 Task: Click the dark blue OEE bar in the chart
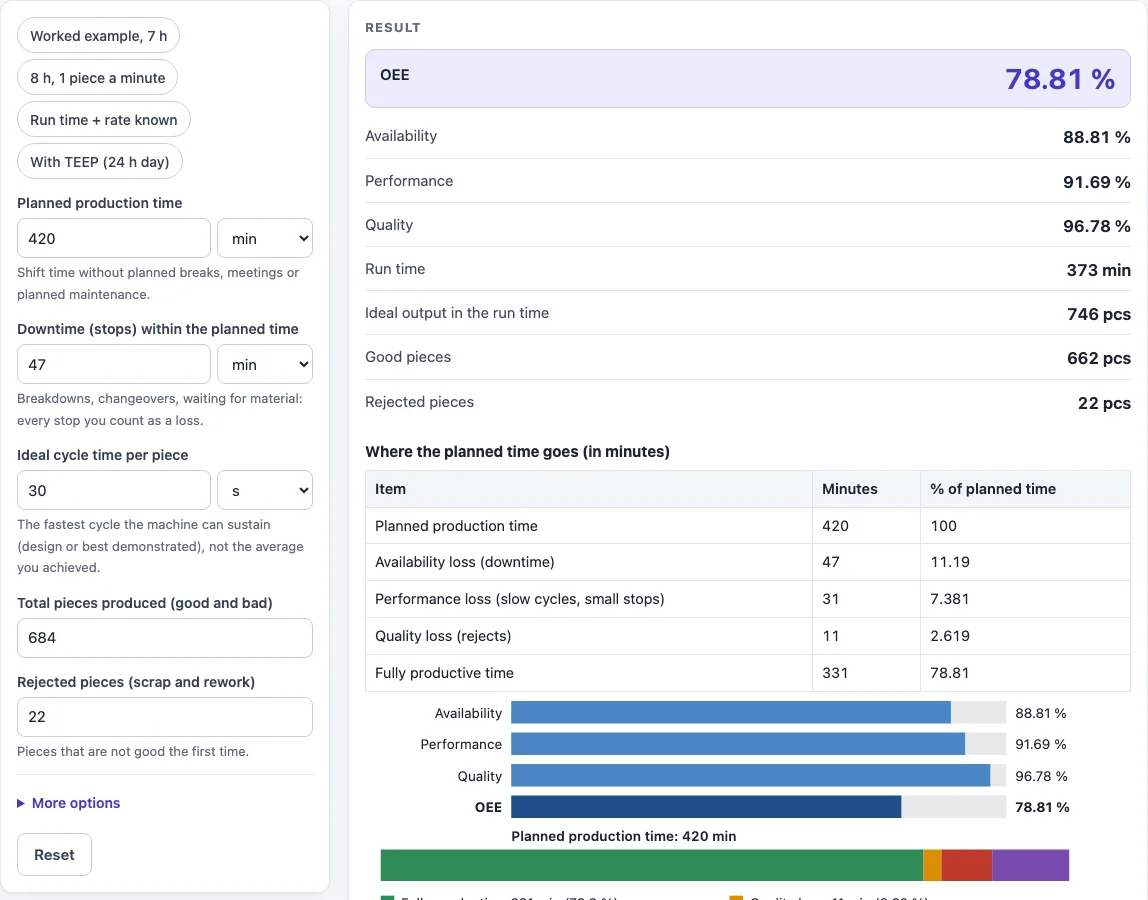706,807
